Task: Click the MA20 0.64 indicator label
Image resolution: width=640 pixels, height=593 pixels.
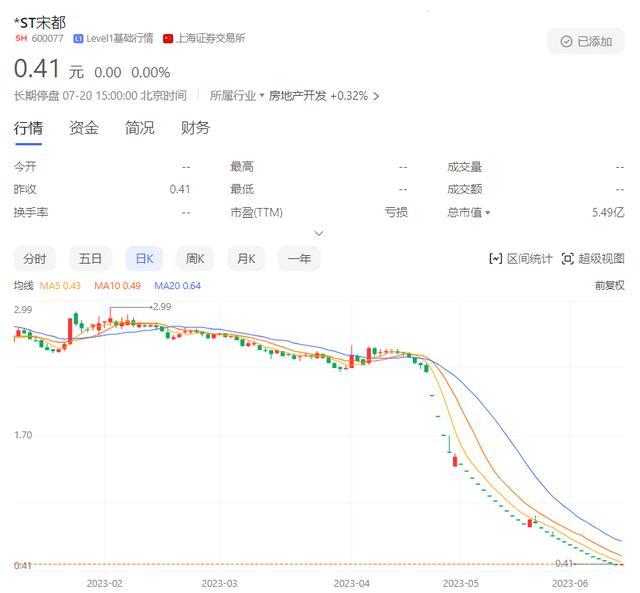Action: [x=178, y=286]
